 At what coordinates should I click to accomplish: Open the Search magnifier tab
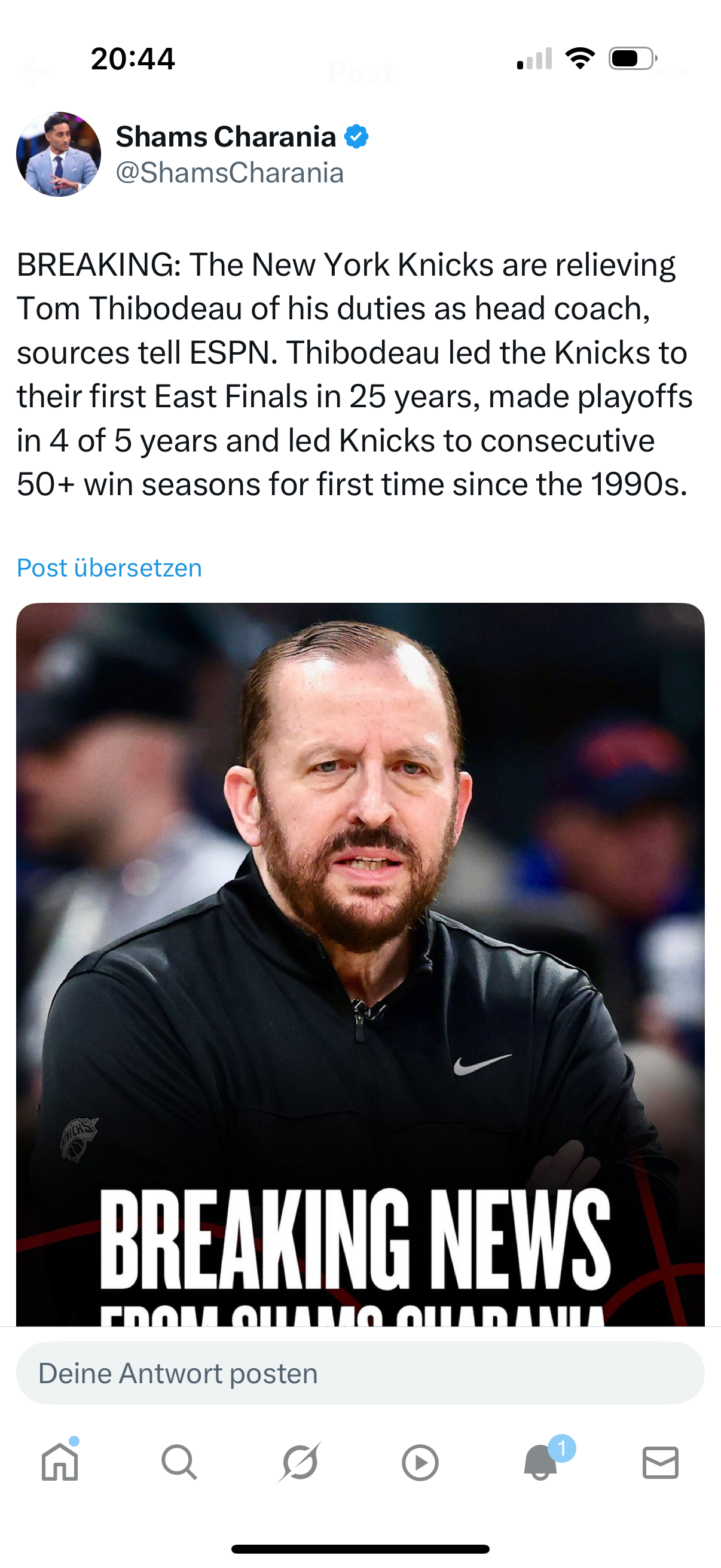[x=179, y=1462]
